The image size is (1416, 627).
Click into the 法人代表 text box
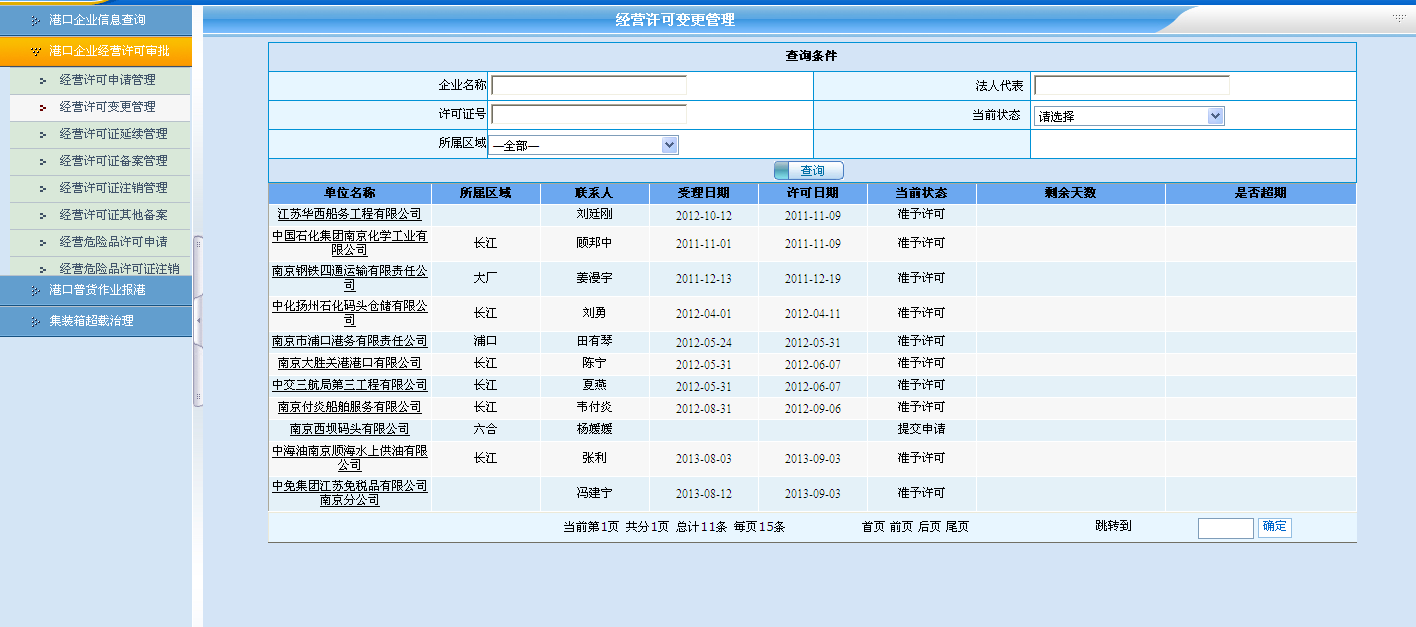(1131, 86)
